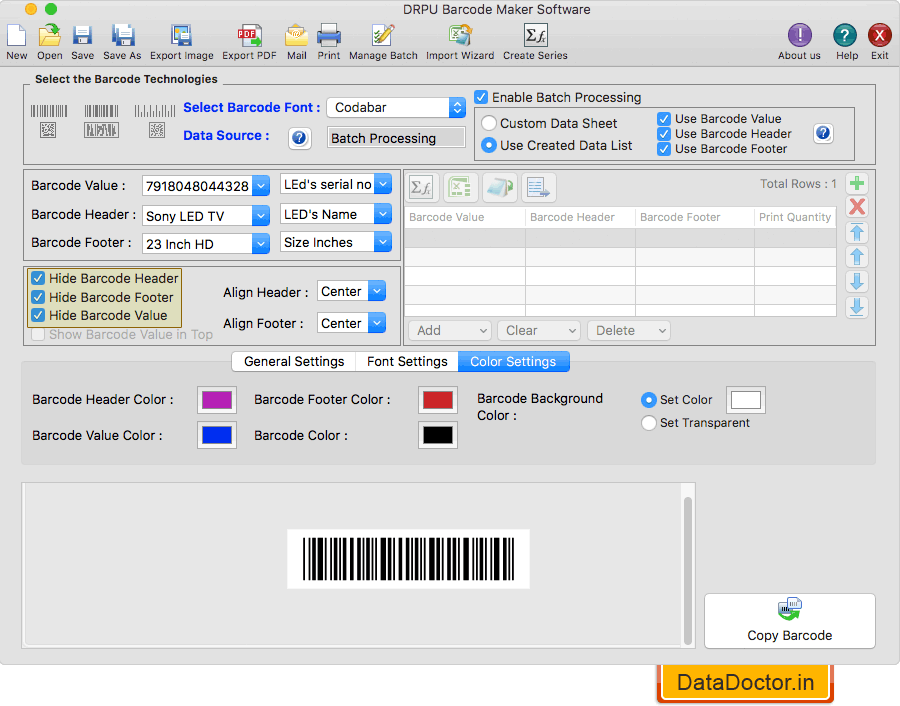
Task: Choose Set Transparent background option
Action: click(649, 423)
